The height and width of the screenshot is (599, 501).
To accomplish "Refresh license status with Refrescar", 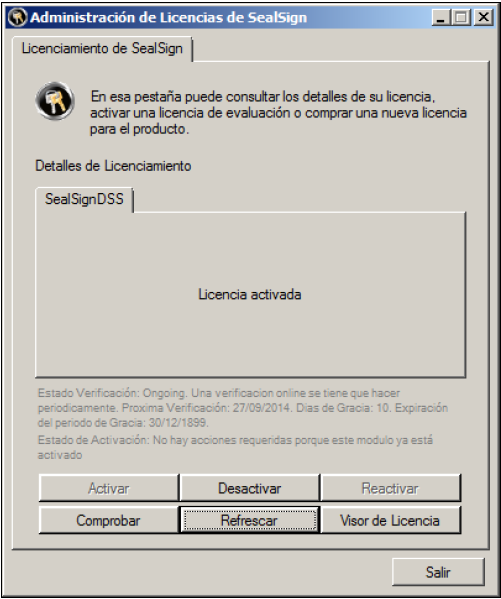I will click(x=250, y=520).
